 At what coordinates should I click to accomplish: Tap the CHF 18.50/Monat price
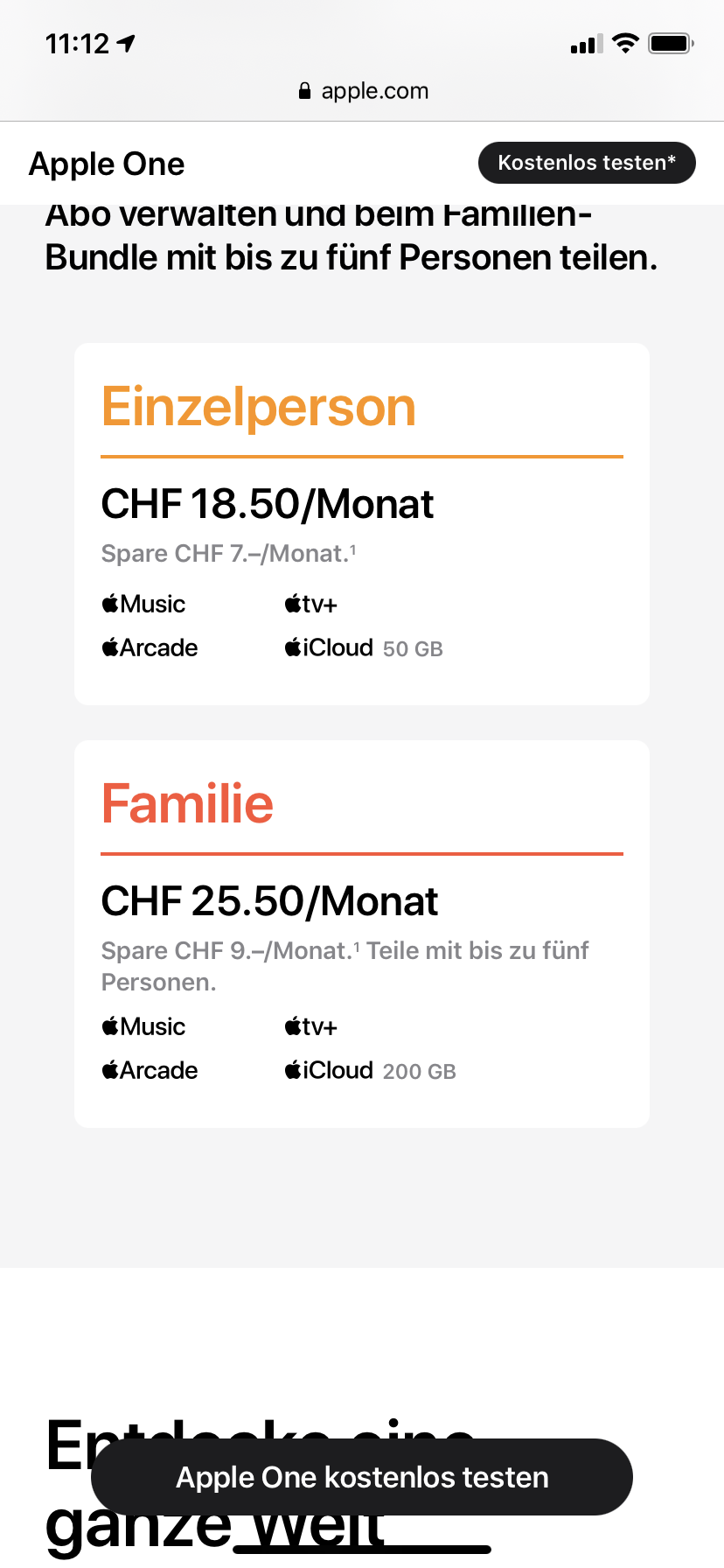pos(268,504)
